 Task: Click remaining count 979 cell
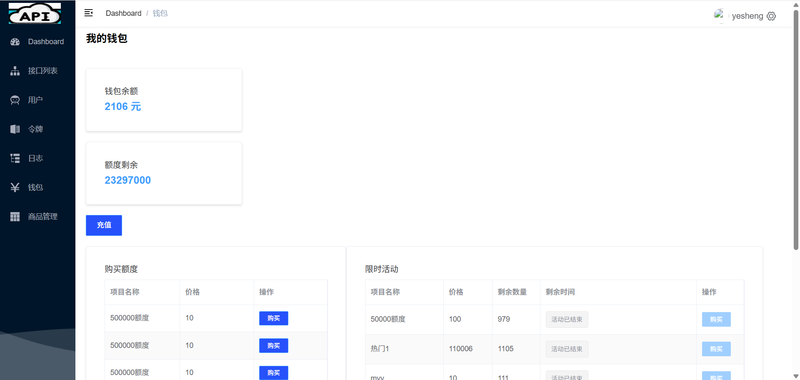tap(516, 319)
